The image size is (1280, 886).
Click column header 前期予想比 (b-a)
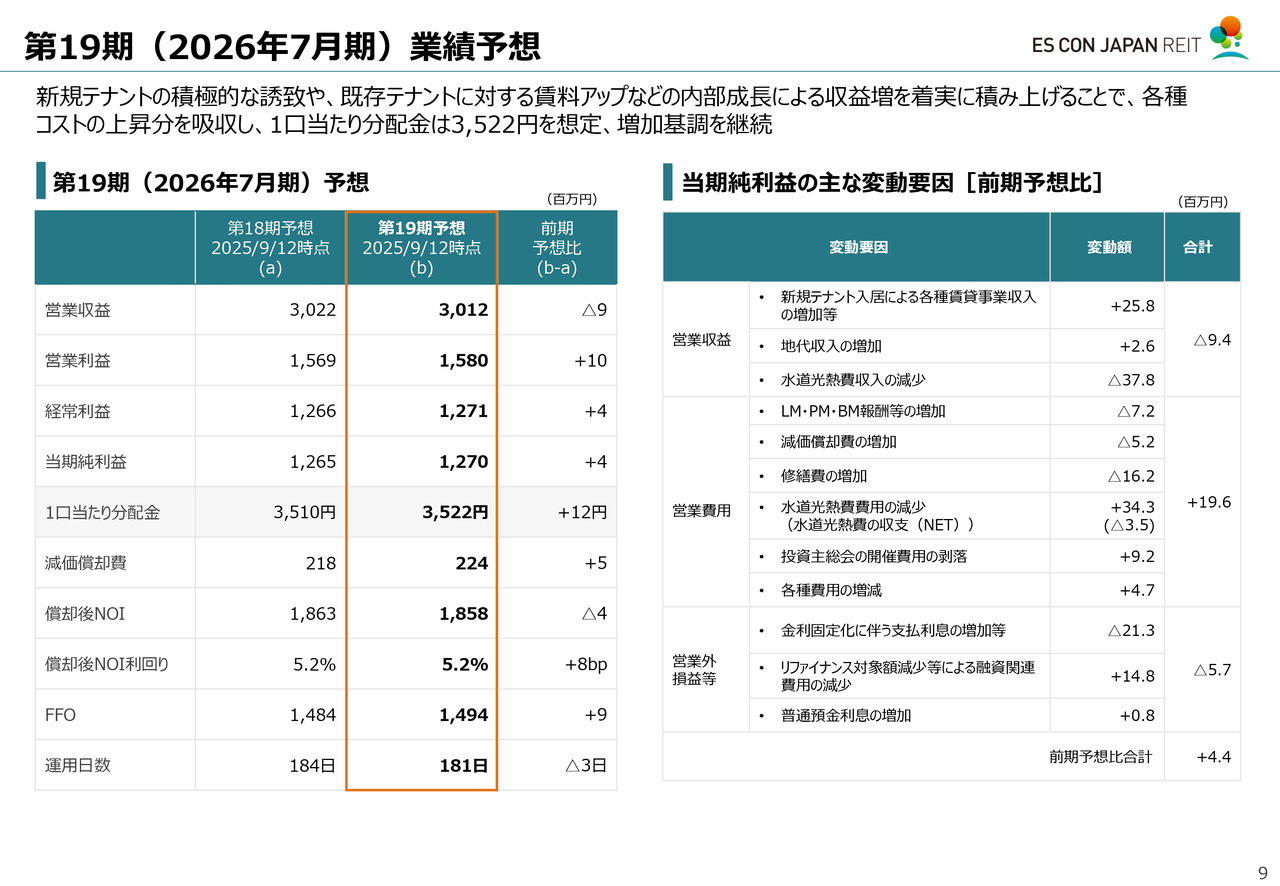[x=557, y=248]
